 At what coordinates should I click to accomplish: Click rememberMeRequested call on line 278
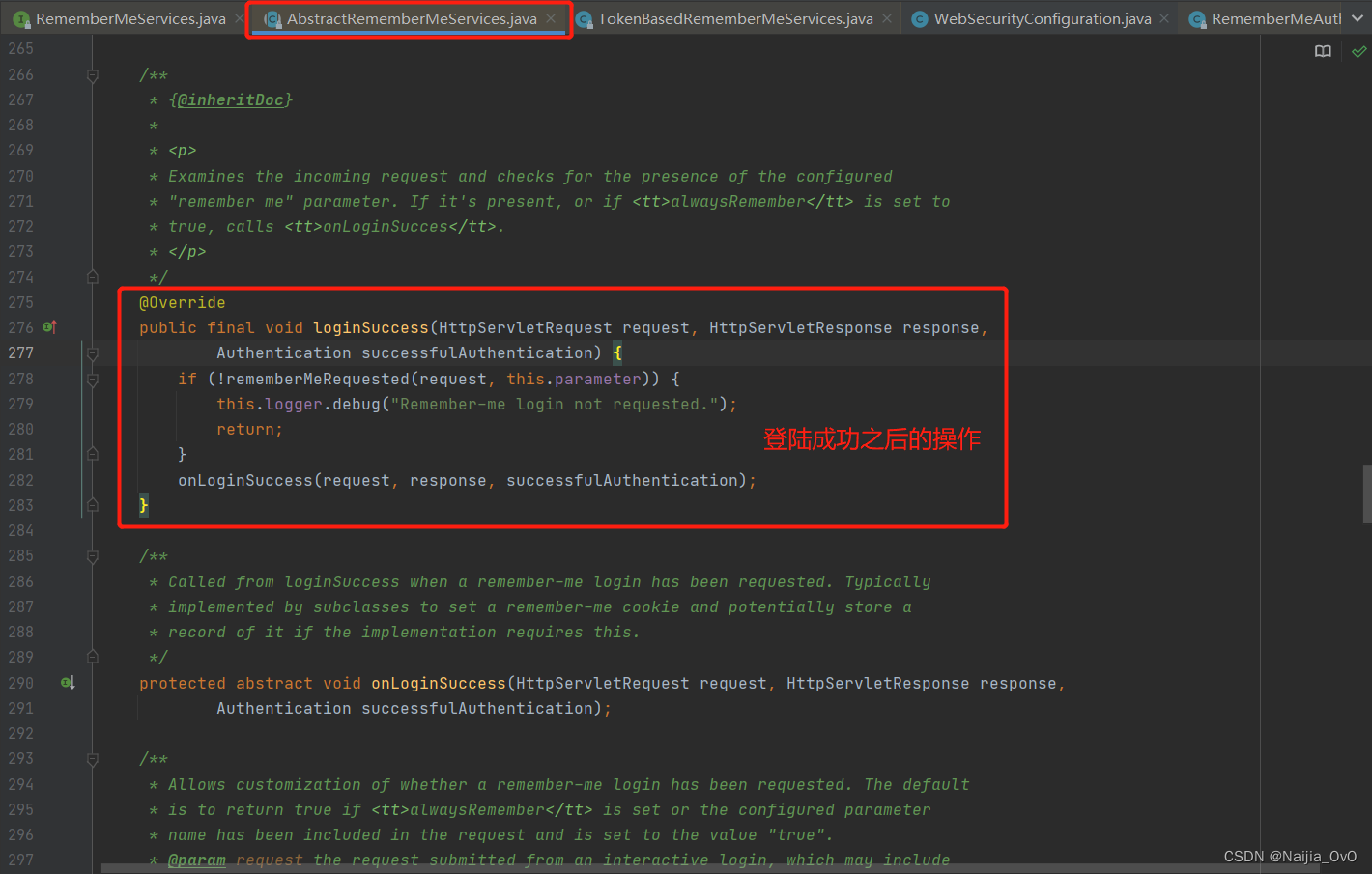click(x=318, y=379)
